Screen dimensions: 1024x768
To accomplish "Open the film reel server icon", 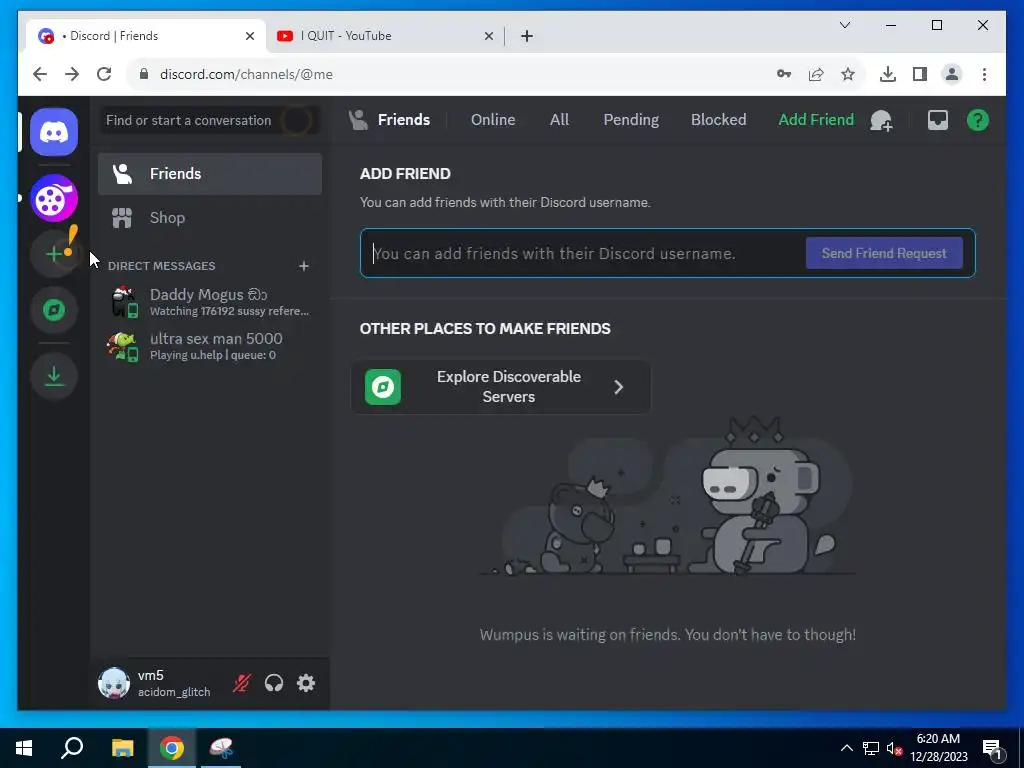I will 54,199.
